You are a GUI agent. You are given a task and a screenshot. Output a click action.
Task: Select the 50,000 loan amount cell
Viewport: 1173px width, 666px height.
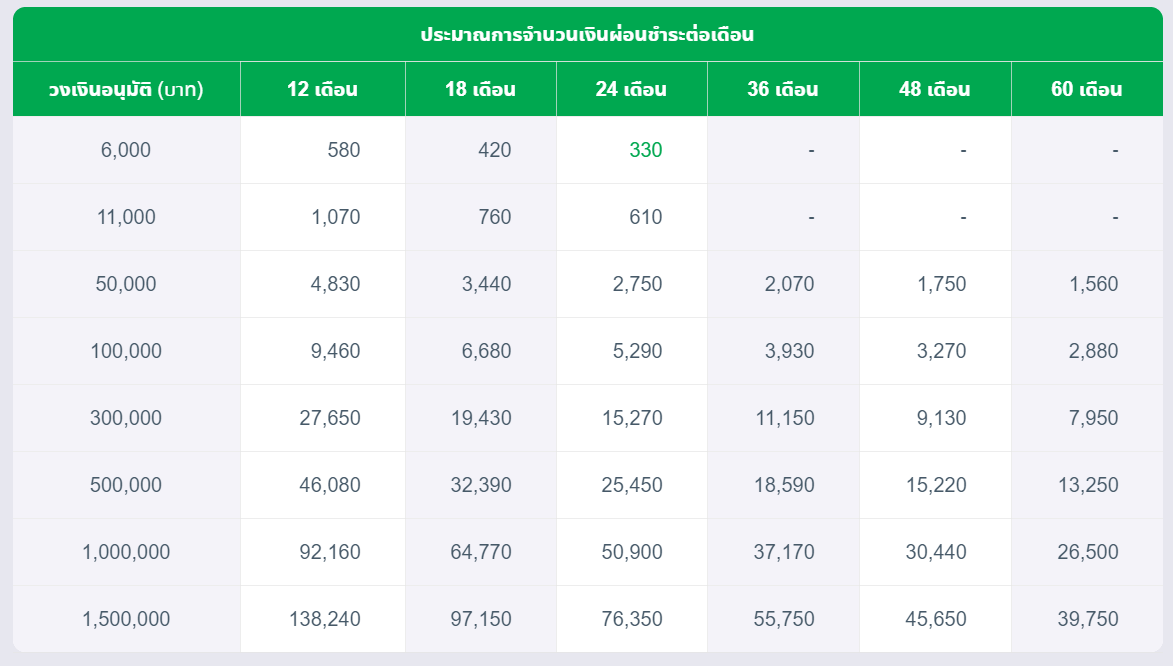click(126, 284)
